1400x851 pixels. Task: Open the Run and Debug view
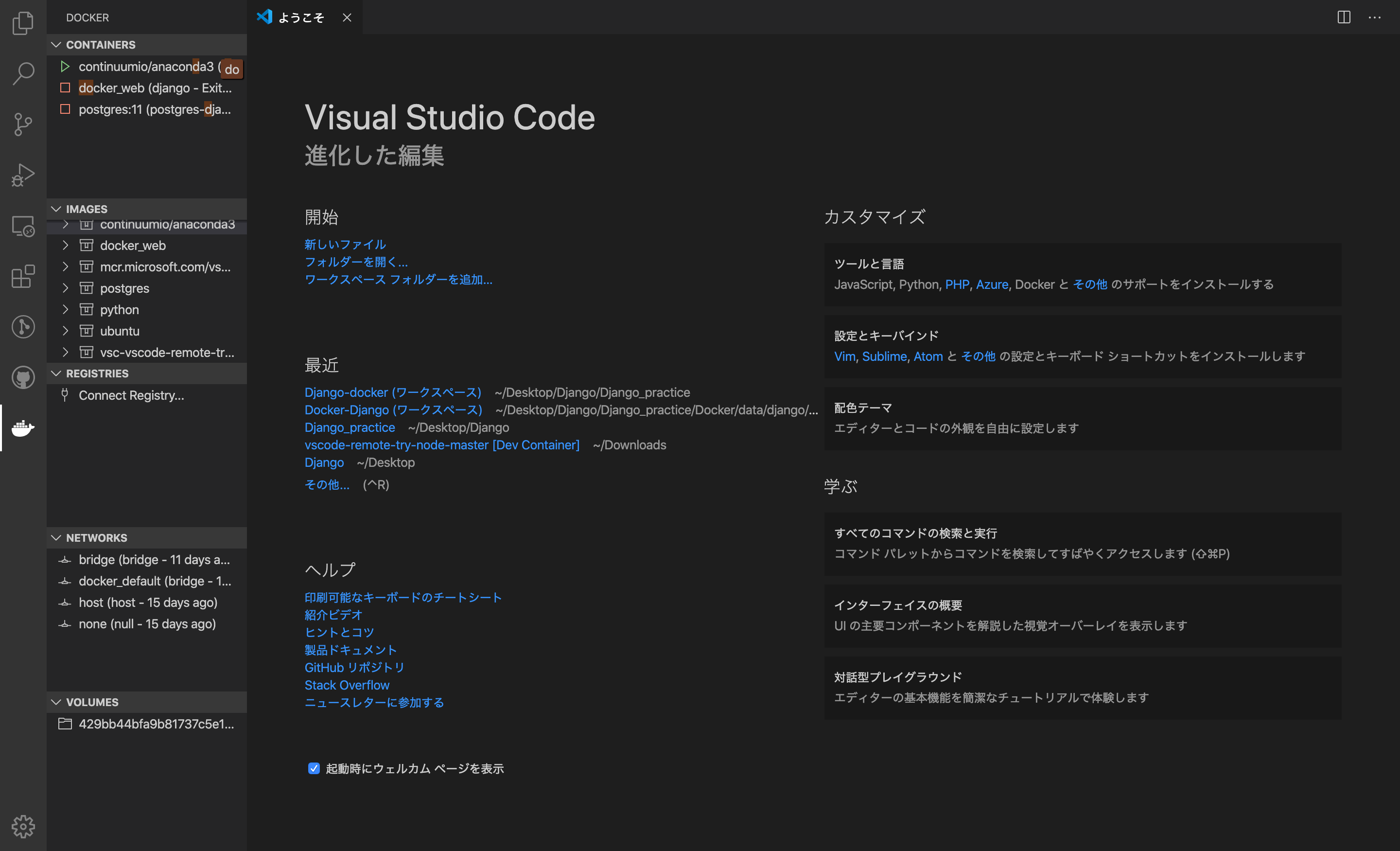point(23,175)
